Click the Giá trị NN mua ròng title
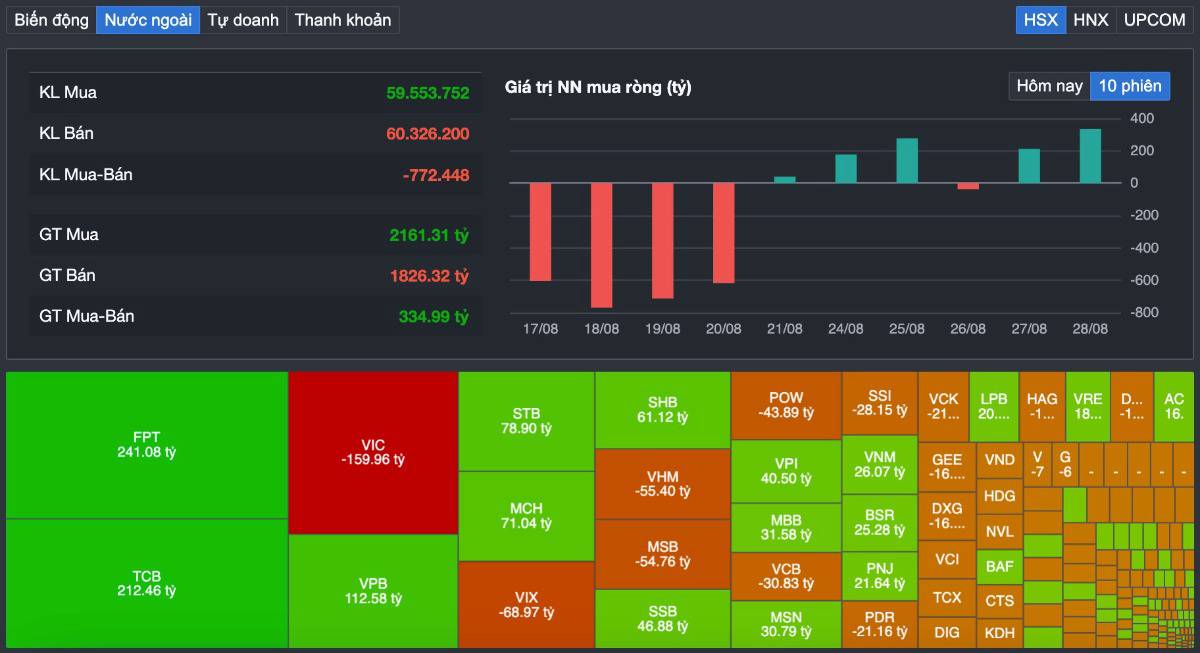The width and height of the screenshot is (1200, 653). point(598,88)
